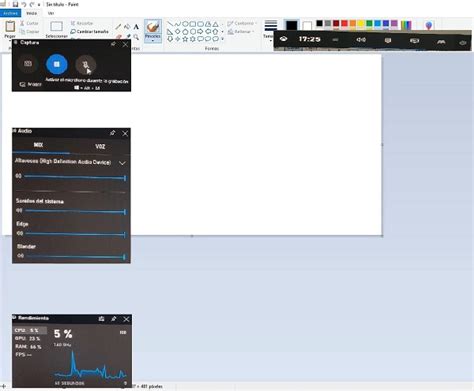The width and height of the screenshot is (474, 391).
Task: Open the Audio widget from Game Bar
Action: [x=361, y=40]
